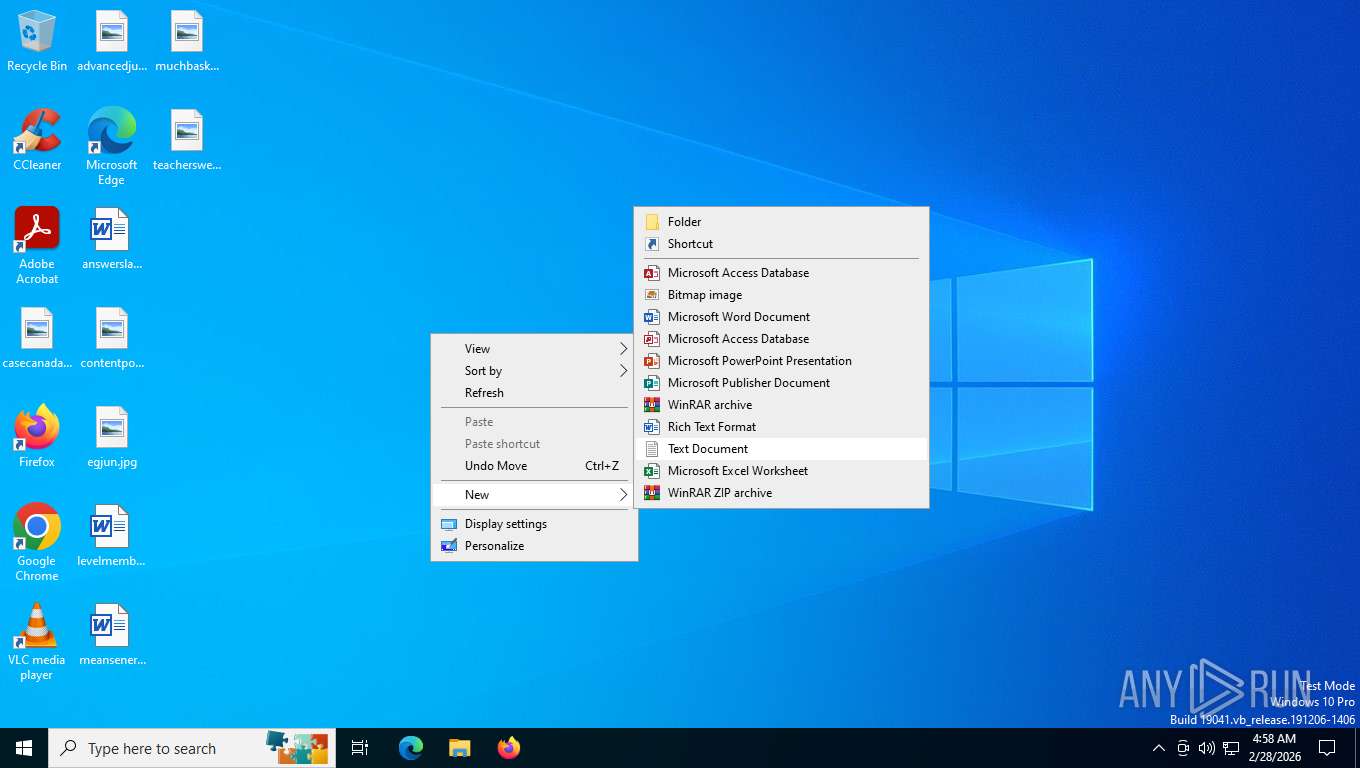1360x768 pixels.
Task: Select the levelmemb... Word document icon
Action: (112, 536)
